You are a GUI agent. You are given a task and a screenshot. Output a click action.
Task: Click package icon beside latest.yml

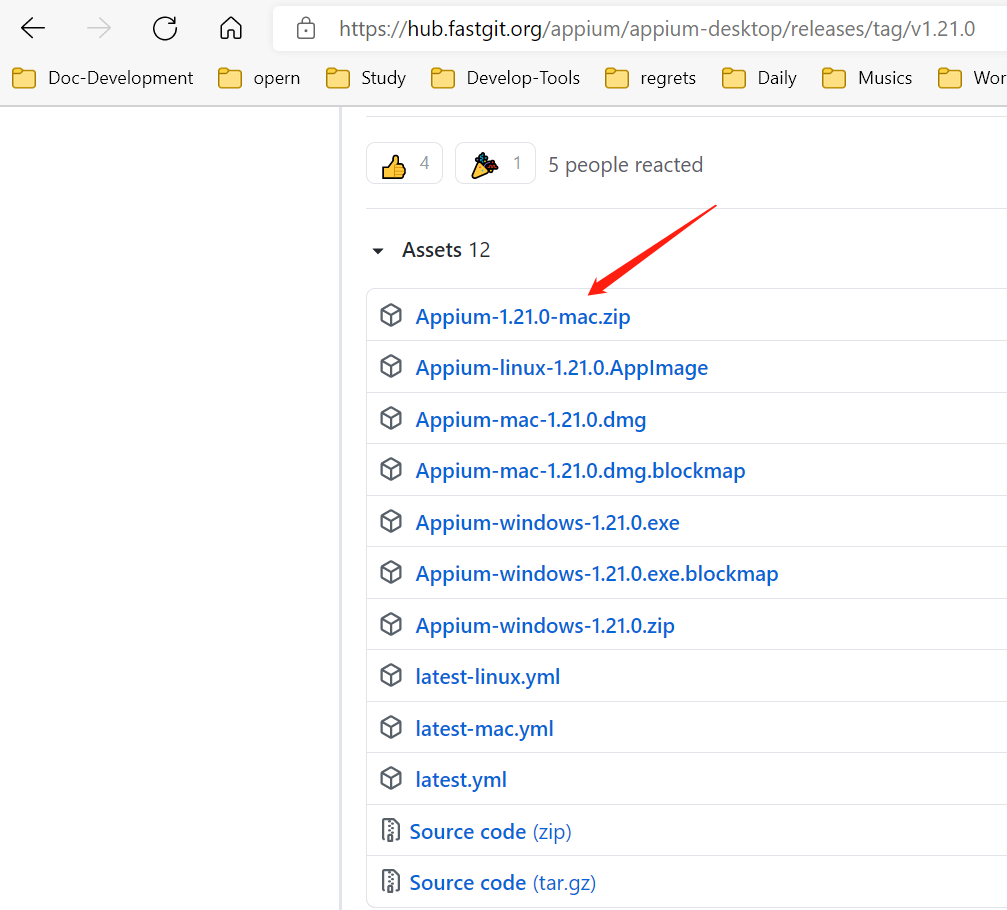[x=390, y=778]
